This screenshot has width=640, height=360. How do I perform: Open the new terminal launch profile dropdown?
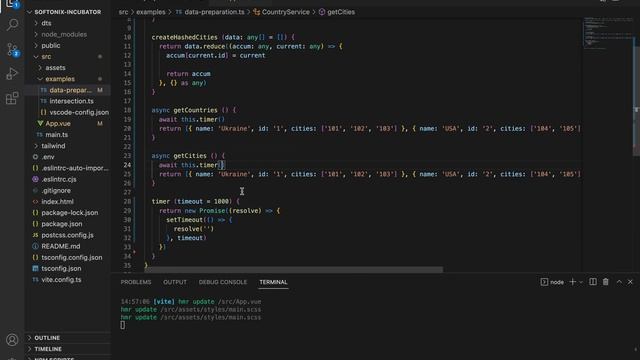[x=581, y=282]
